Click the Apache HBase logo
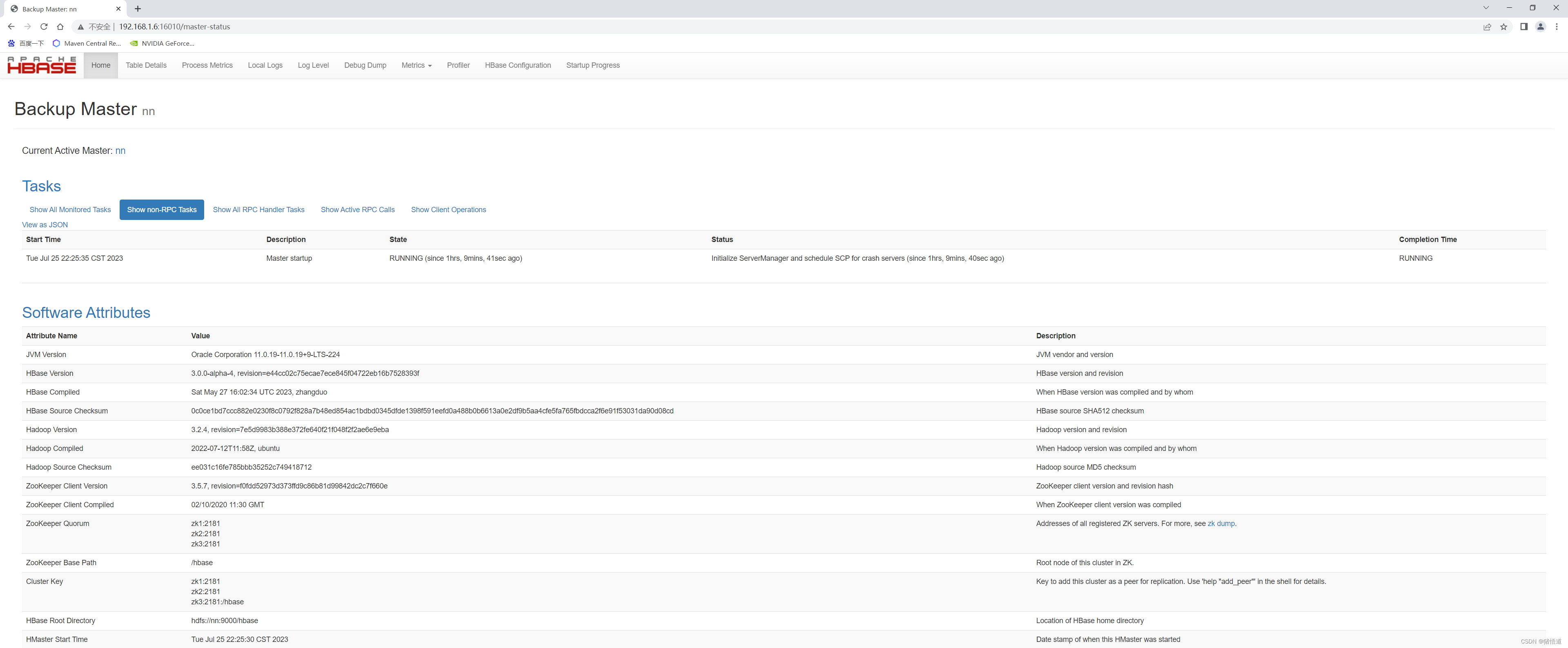Viewport: 1568px width, 648px height. click(41, 65)
